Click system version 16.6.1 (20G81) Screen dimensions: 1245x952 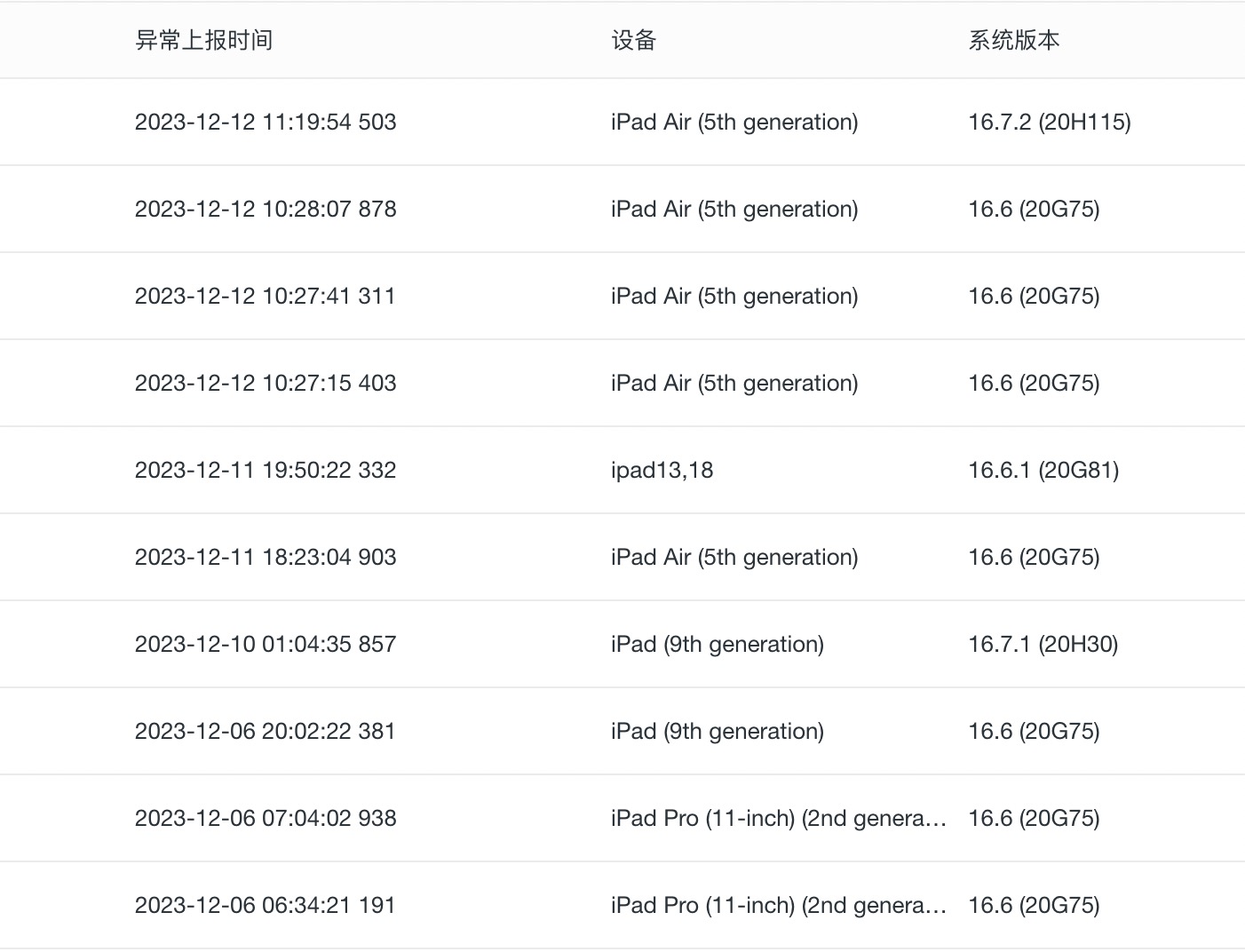pyautogui.click(x=1043, y=470)
